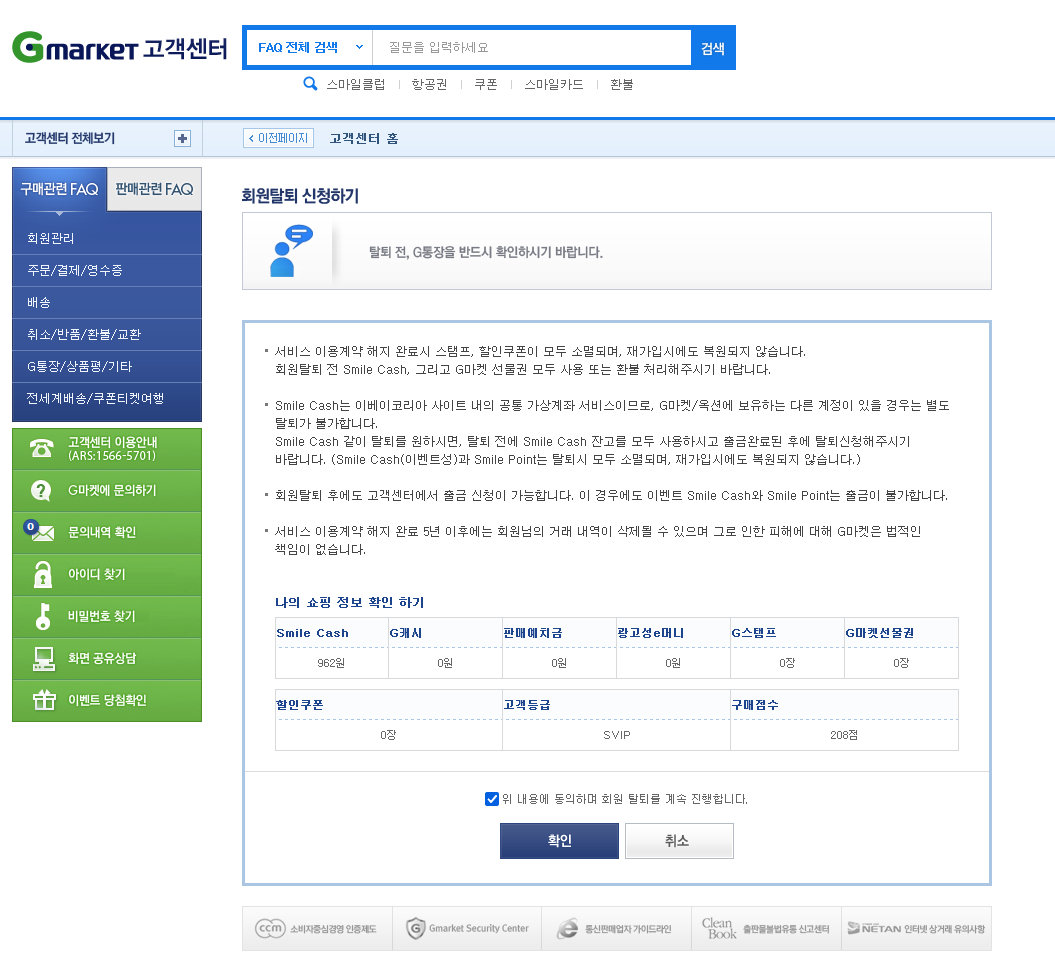Open the Clean Book 출판물불법유통 신고센터 badge
The image size is (1055, 975).
click(766, 929)
